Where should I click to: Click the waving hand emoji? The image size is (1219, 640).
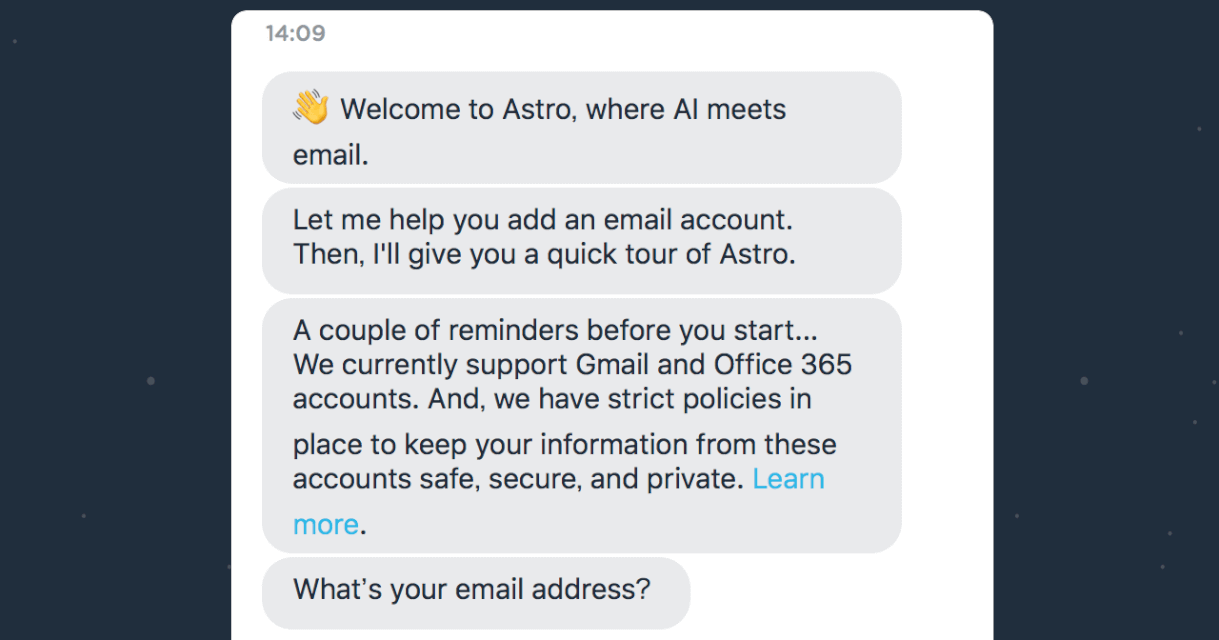pos(311,107)
